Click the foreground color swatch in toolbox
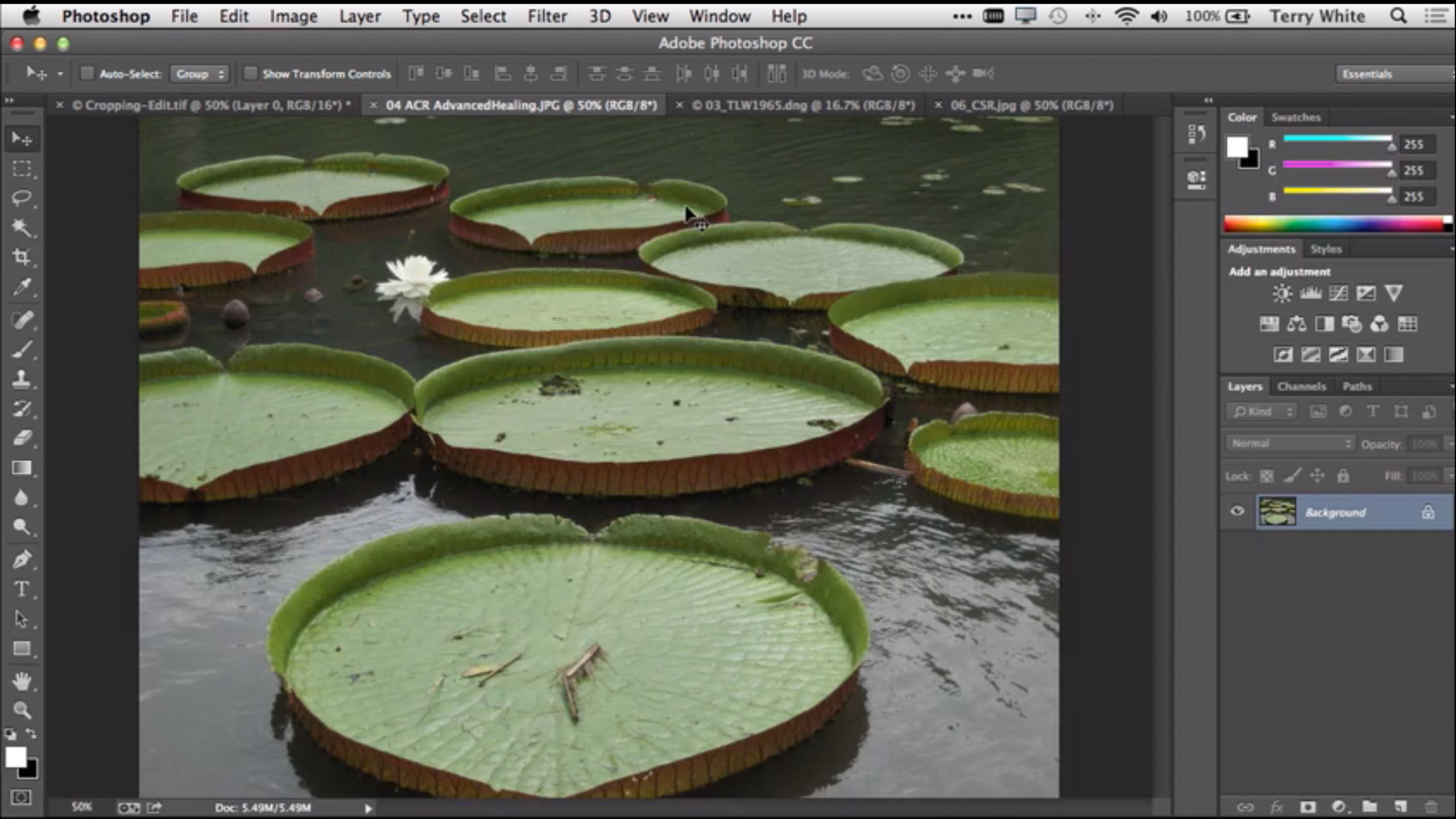 click(x=15, y=757)
